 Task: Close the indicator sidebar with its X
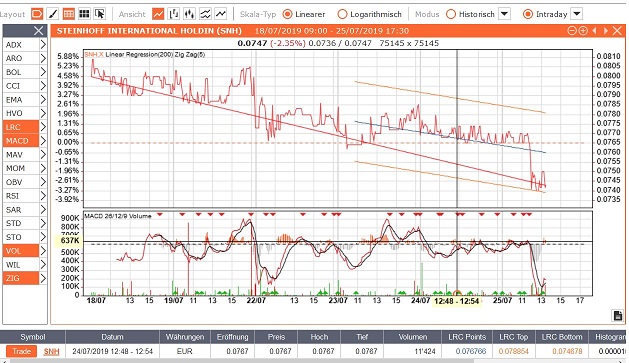click(39, 30)
